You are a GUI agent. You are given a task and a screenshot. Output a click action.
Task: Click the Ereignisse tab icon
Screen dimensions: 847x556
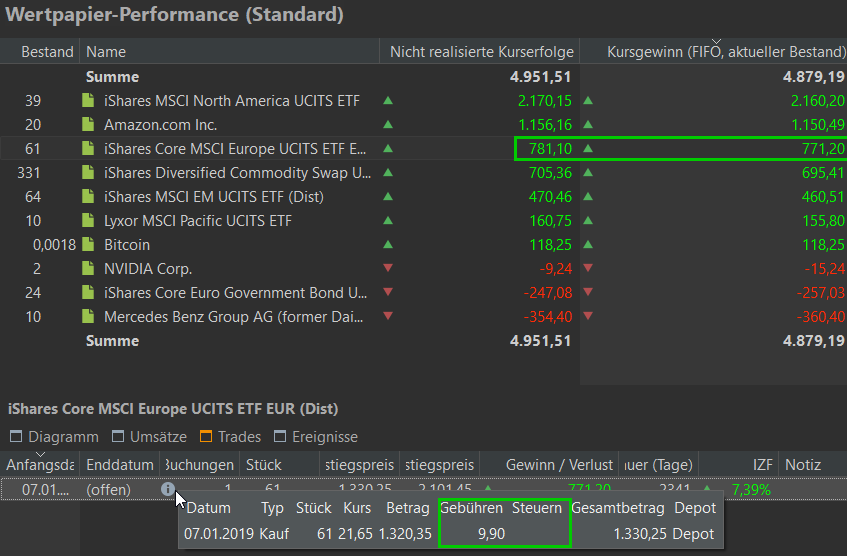280,436
